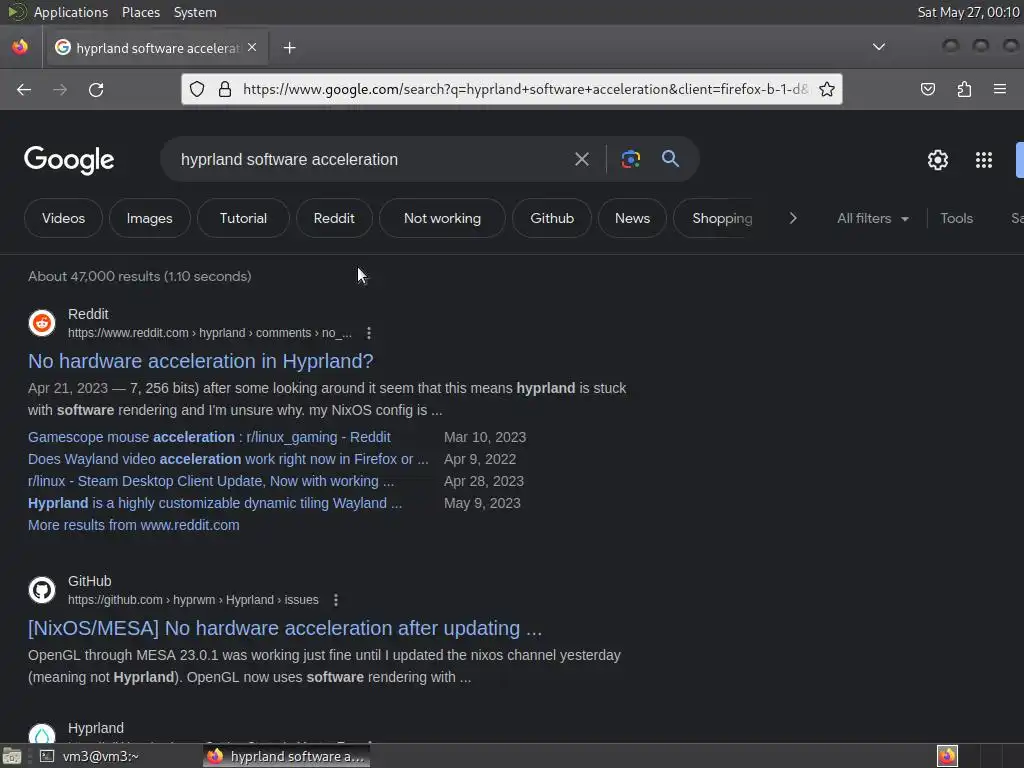Open the Places menu
This screenshot has height=768, width=1024.
140,12
